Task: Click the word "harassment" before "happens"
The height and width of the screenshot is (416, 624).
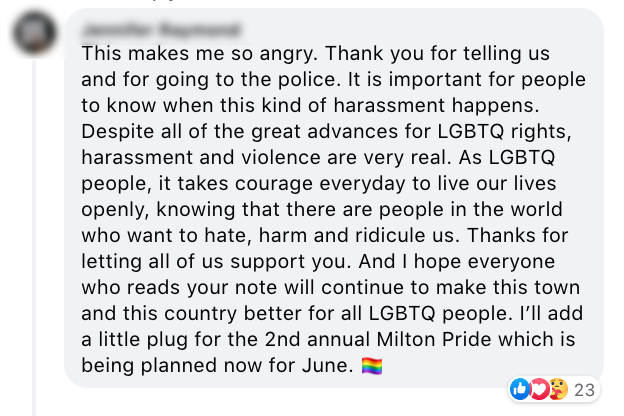Action: tap(389, 105)
